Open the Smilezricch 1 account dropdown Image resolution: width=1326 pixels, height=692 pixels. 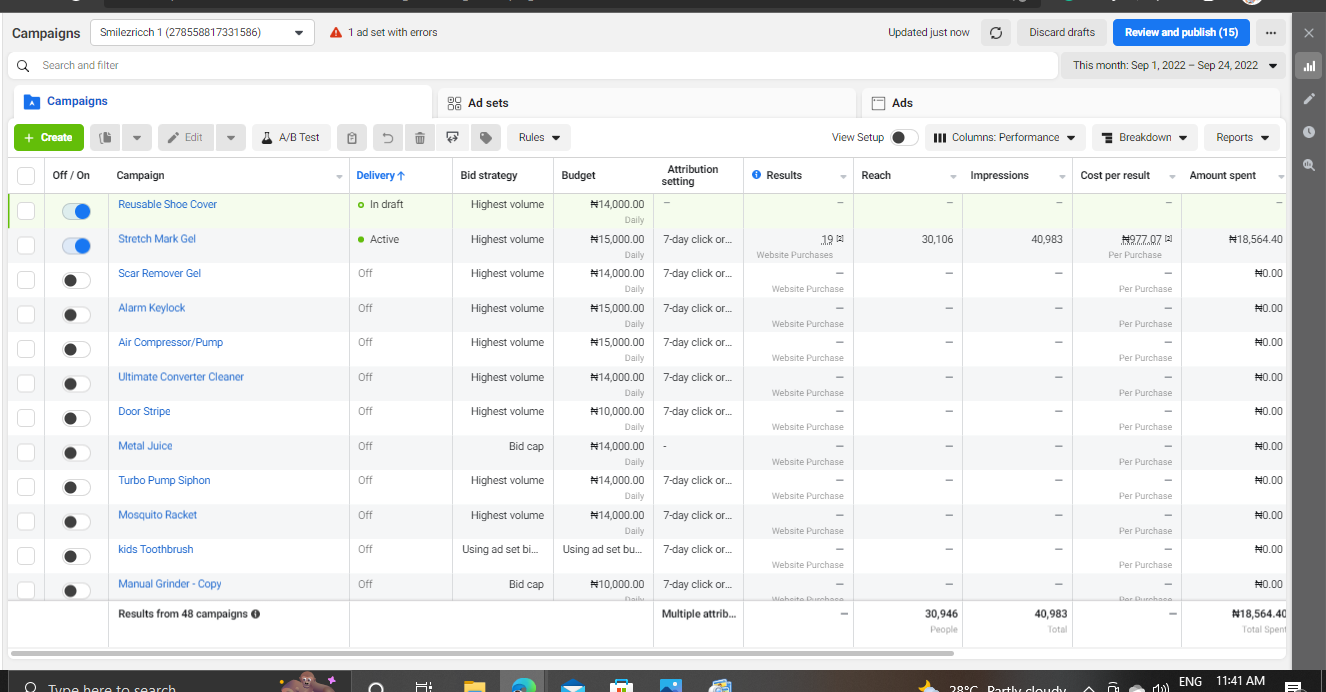[201, 33]
